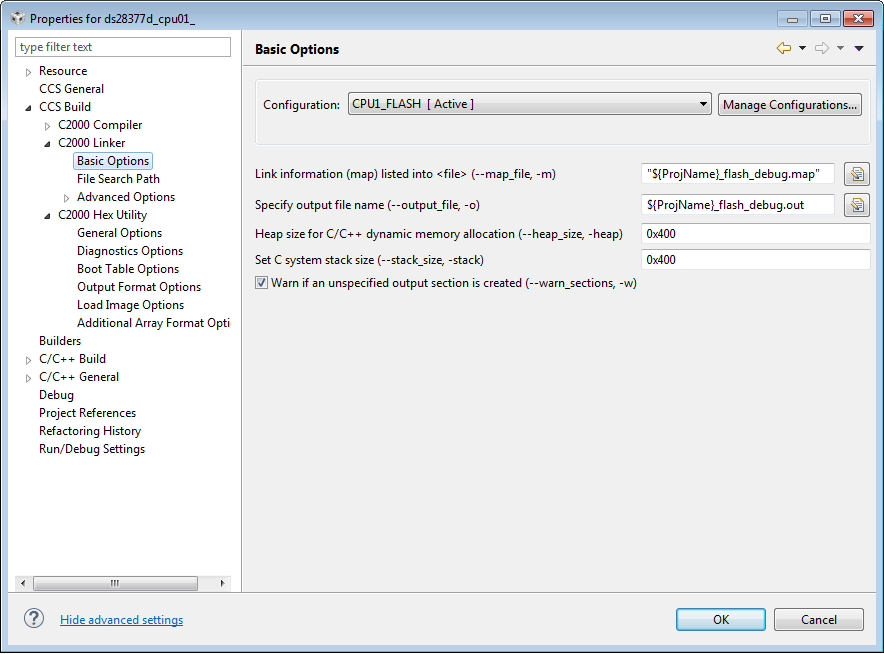The image size is (884, 654).
Task: Open the forward history dropdown arrow
Action: point(841,48)
